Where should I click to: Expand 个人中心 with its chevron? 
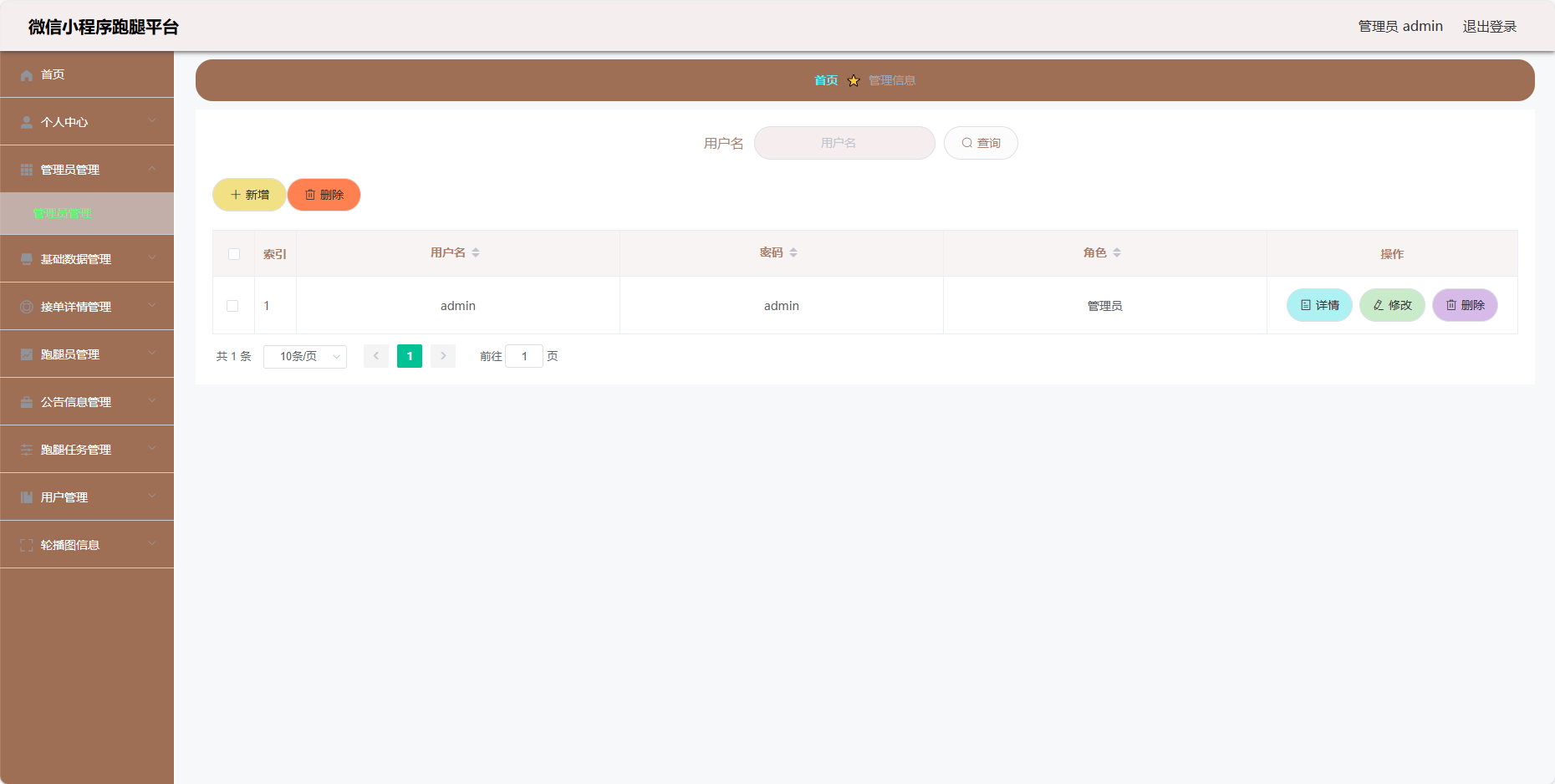tap(152, 120)
